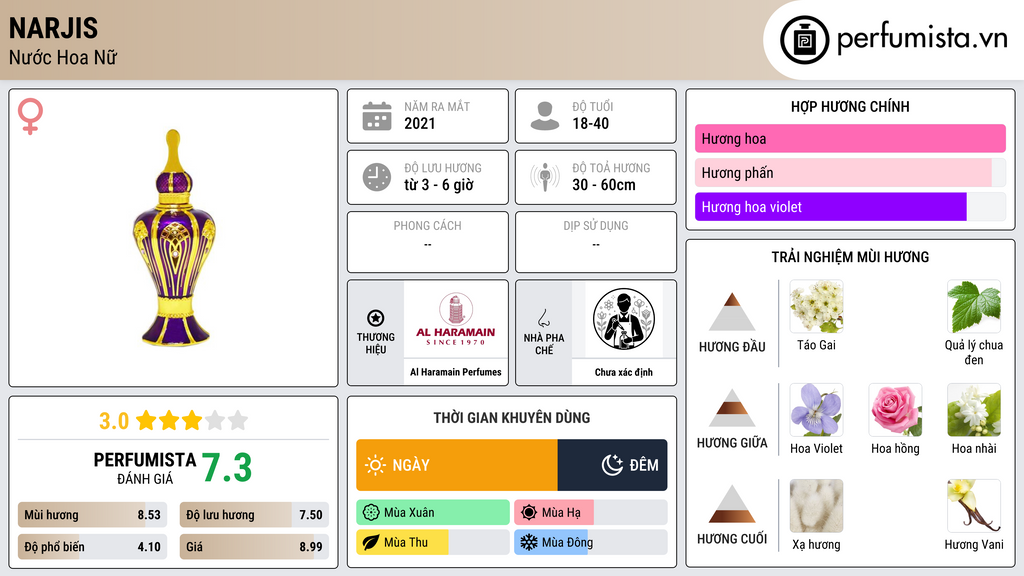Click the Phong cách card
Image resolution: width=1024 pixels, height=576 pixels.
(x=428, y=242)
